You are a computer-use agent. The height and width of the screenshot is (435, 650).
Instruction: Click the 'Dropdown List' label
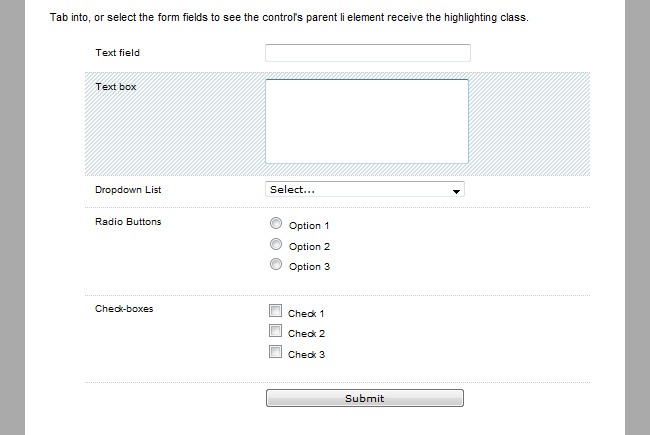click(128, 189)
